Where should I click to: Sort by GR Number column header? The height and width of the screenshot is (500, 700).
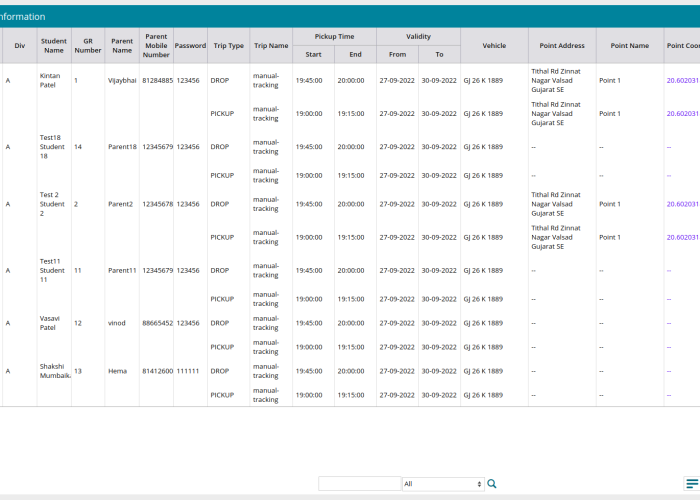[x=88, y=45]
